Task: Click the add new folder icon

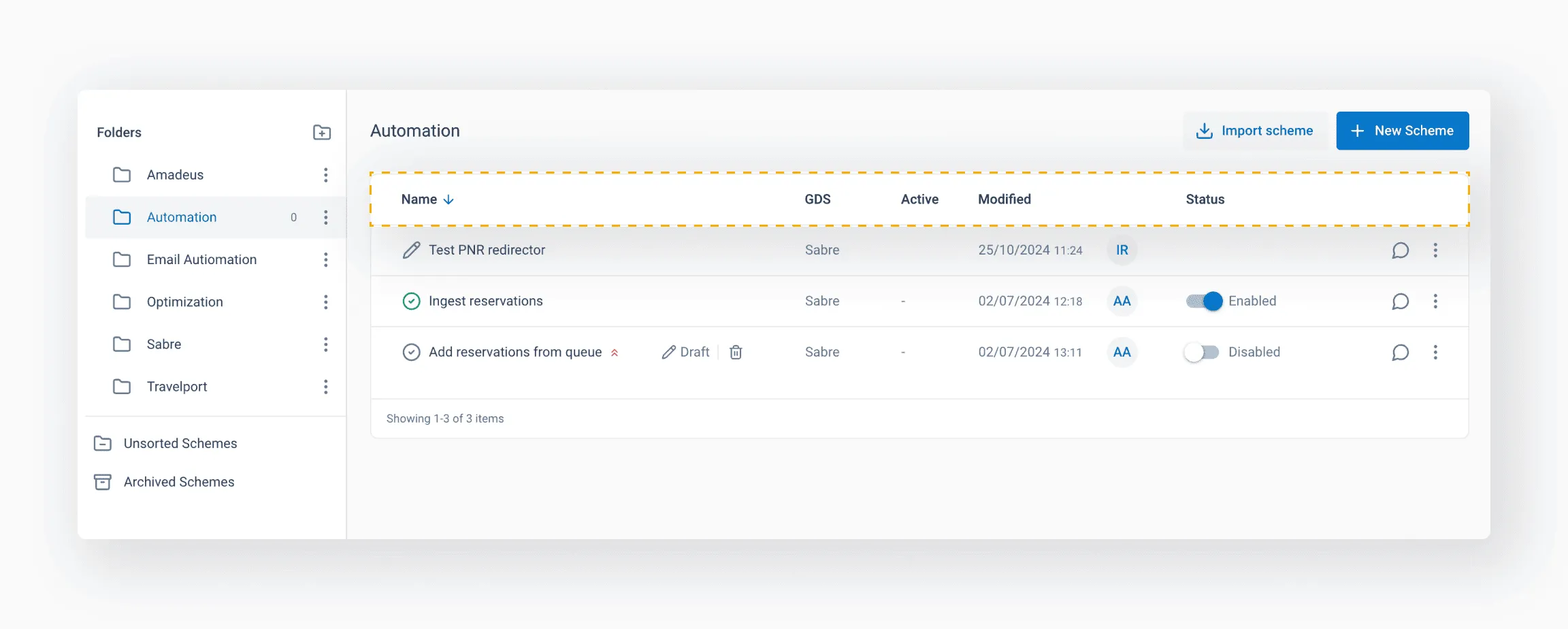Action: [322, 133]
